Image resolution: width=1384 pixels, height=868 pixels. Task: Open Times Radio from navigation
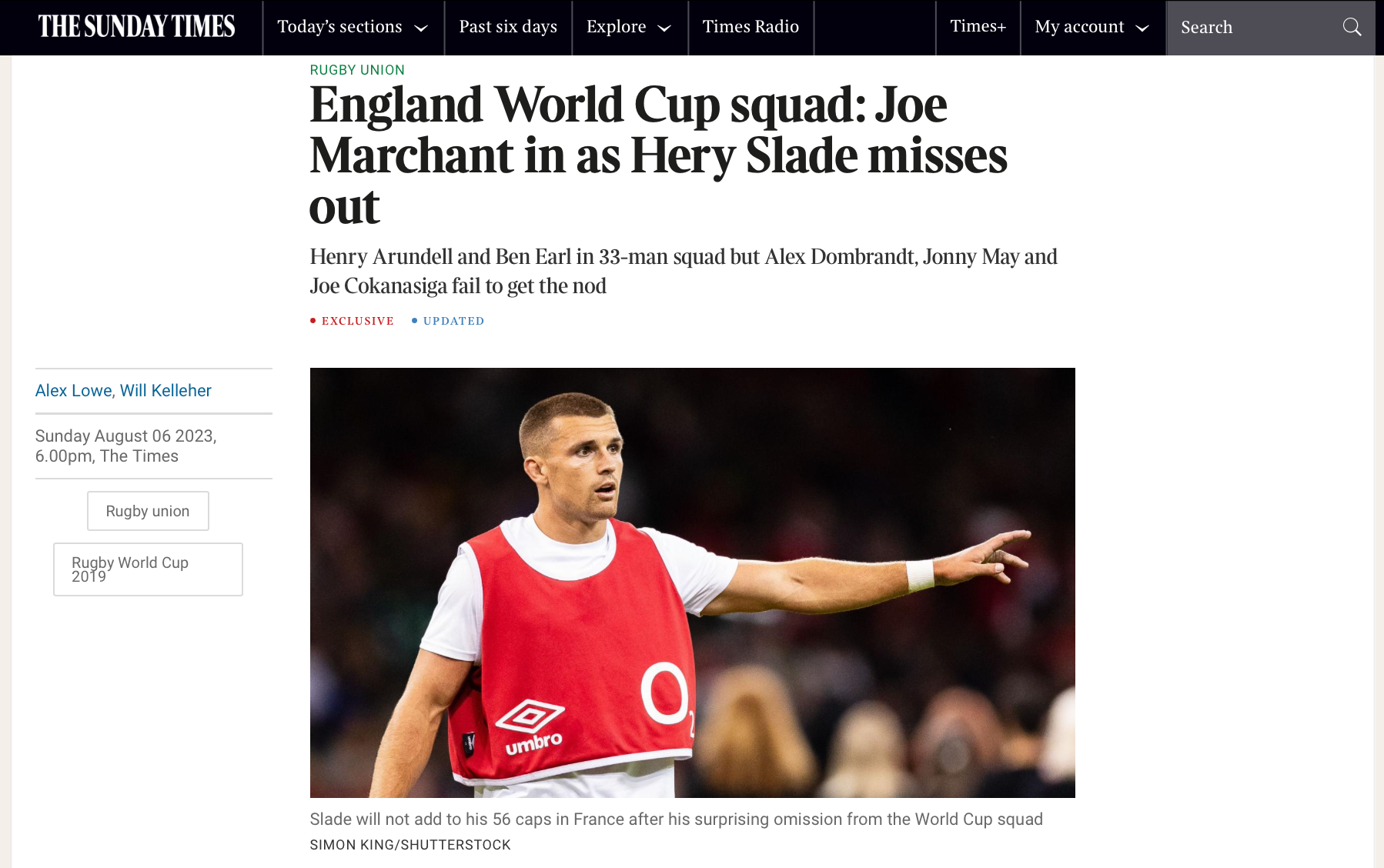pos(751,27)
